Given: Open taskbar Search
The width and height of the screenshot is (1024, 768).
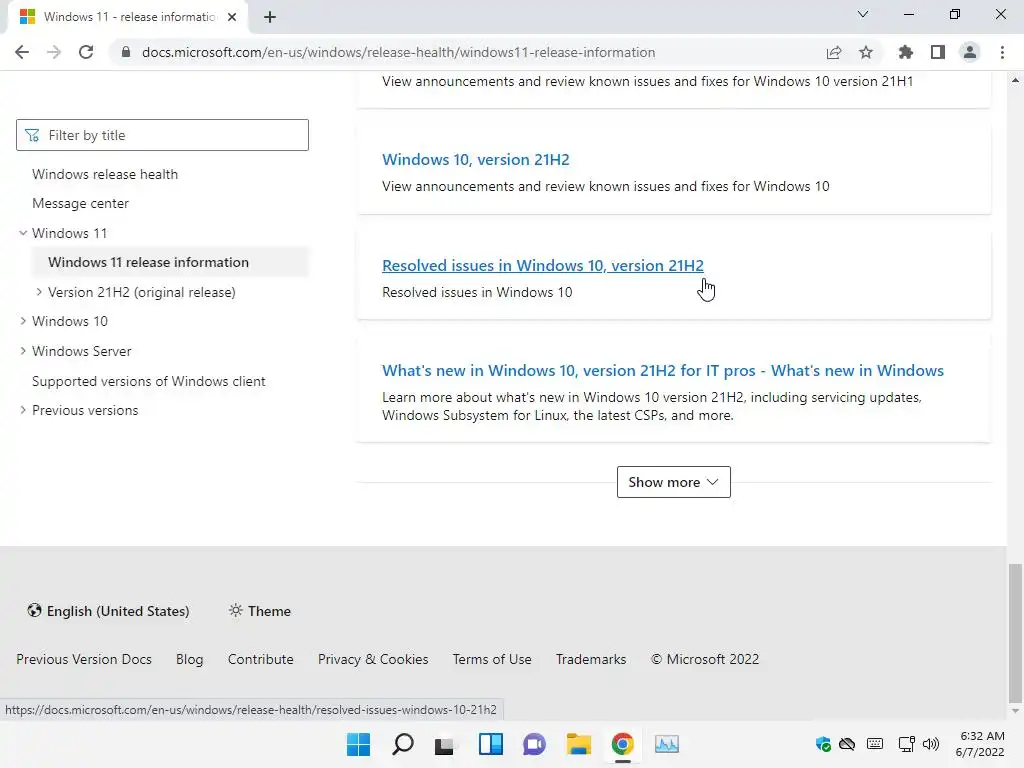Looking at the screenshot, I should click(x=402, y=744).
